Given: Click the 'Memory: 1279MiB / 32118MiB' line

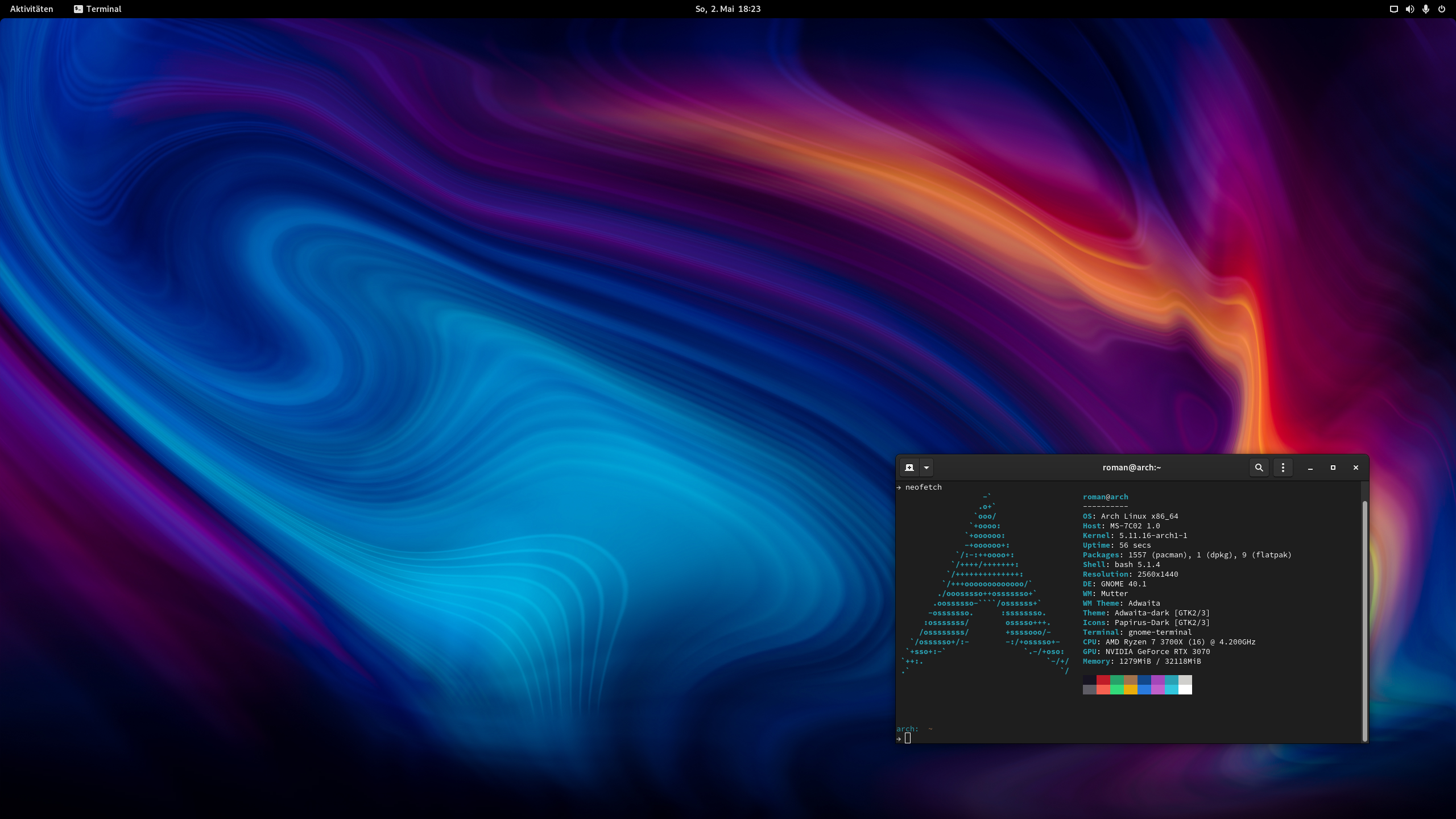Looking at the screenshot, I should (1142, 661).
